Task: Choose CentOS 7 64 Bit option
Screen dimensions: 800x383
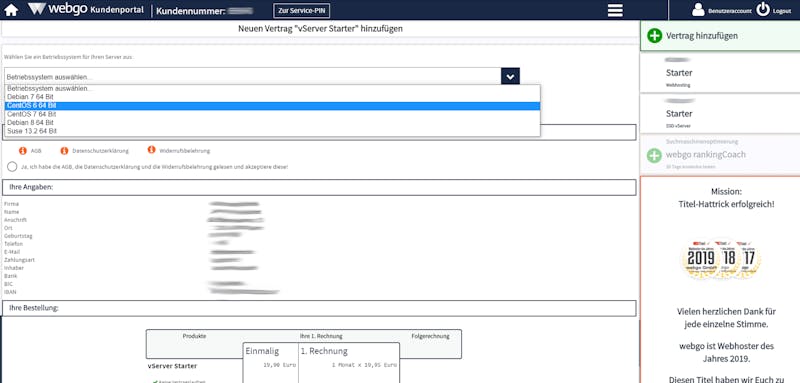Action: pyautogui.click(x=272, y=114)
